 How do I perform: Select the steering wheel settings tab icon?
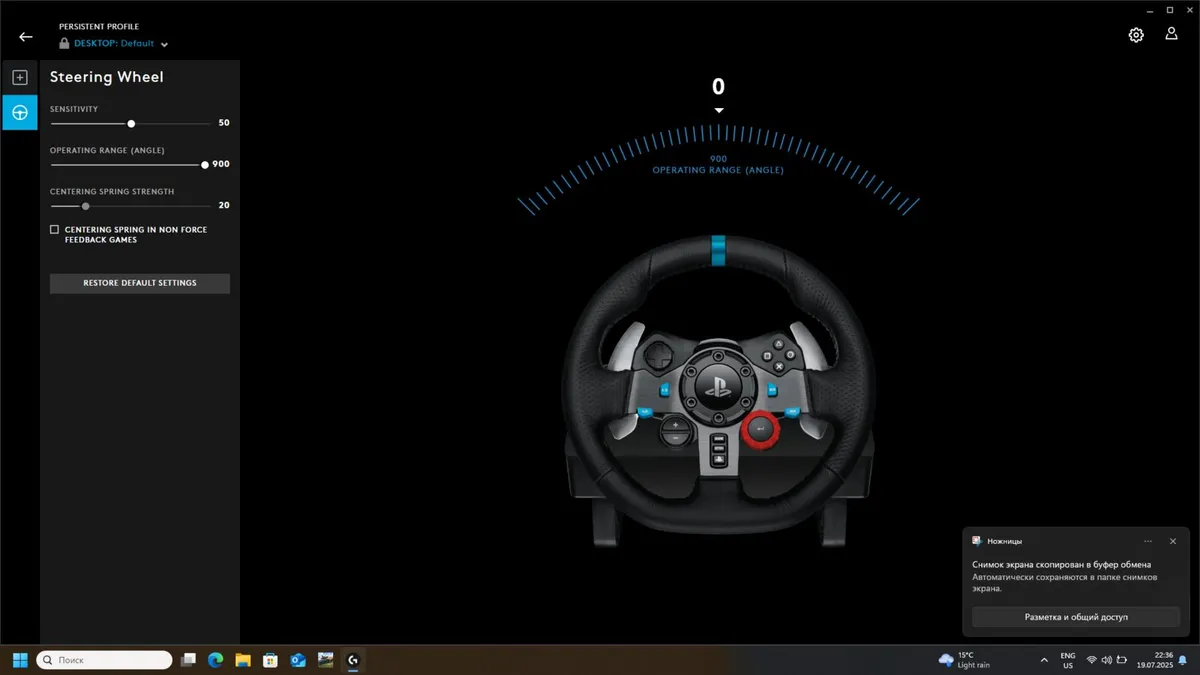coord(19,113)
